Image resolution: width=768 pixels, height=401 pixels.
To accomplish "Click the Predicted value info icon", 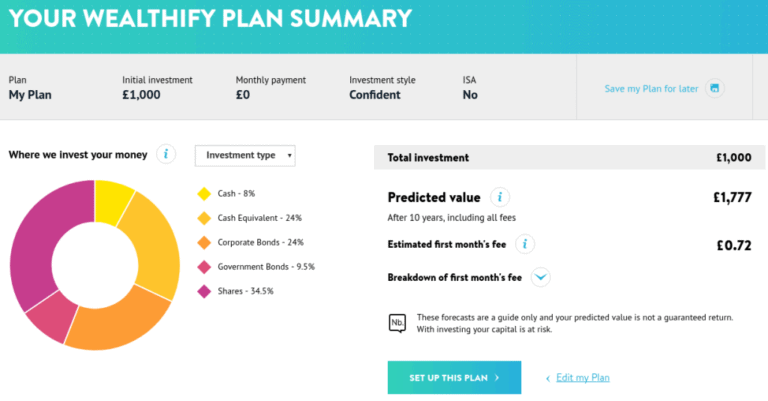I will pos(500,197).
